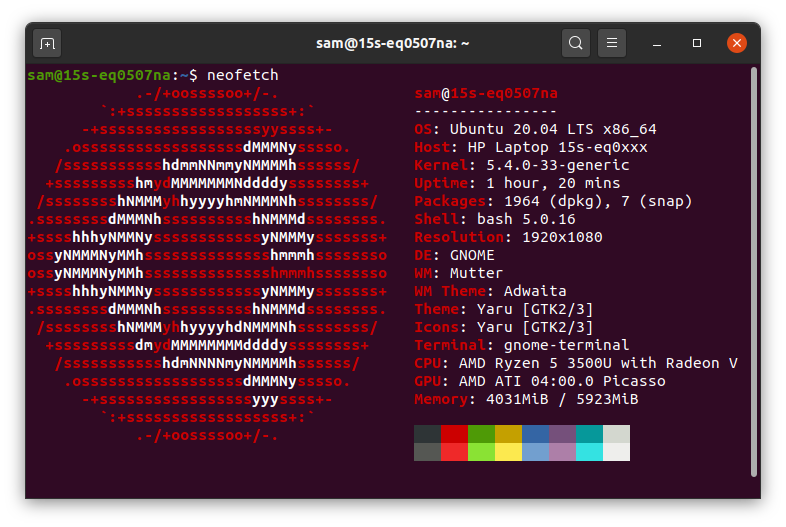Open the terminal search tool

[575, 43]
